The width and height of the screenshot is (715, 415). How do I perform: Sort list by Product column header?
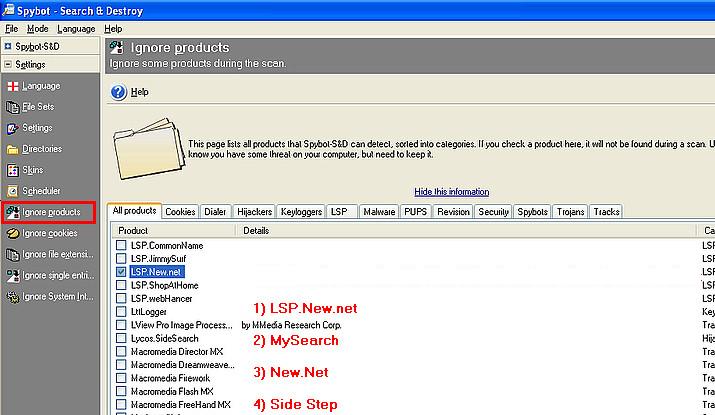click(174, 231)
